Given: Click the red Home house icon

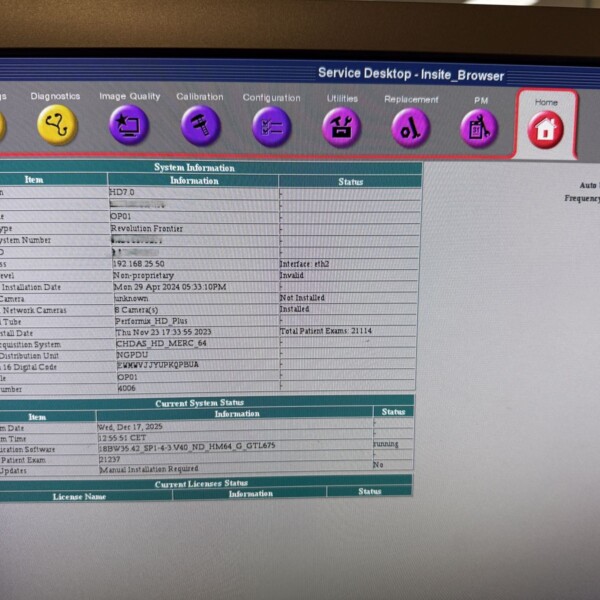Looking at the screenshot, I should click(x=546, y=130).
